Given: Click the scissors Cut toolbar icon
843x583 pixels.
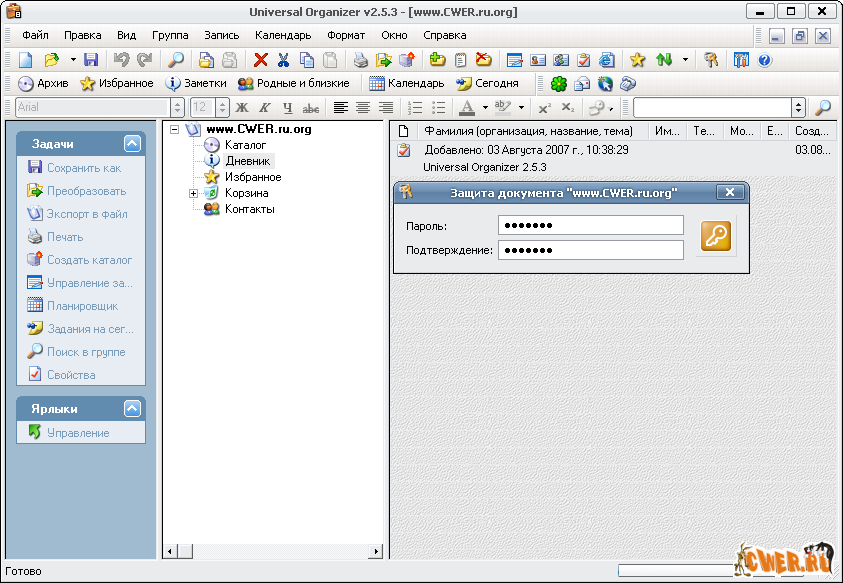Looking at the screenshot, I should coord(283,60).
